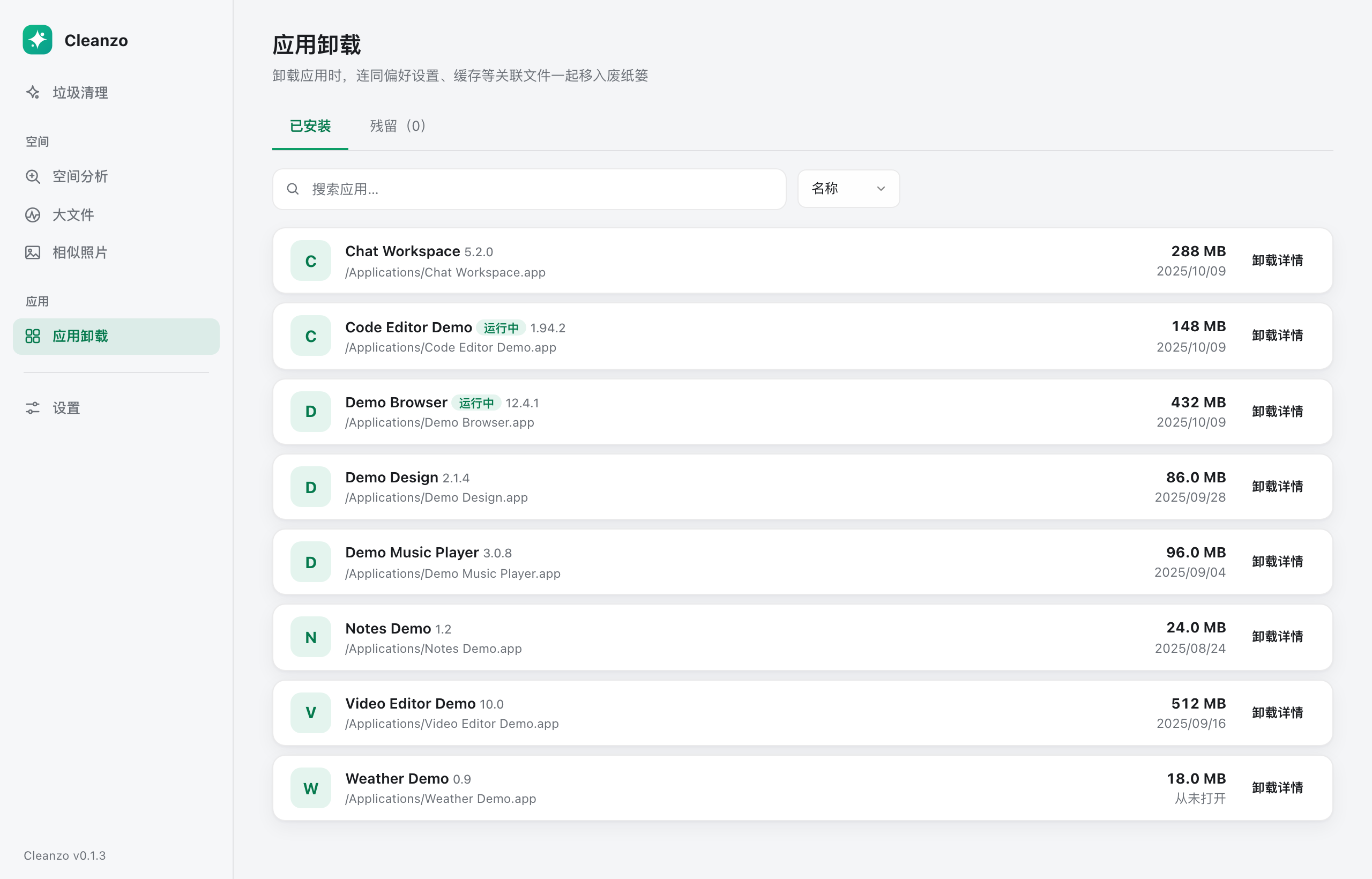1372x879 pixels.
Task: Click the Demo Browser app name
Action: pyautogui.click(x=396, y=403)
